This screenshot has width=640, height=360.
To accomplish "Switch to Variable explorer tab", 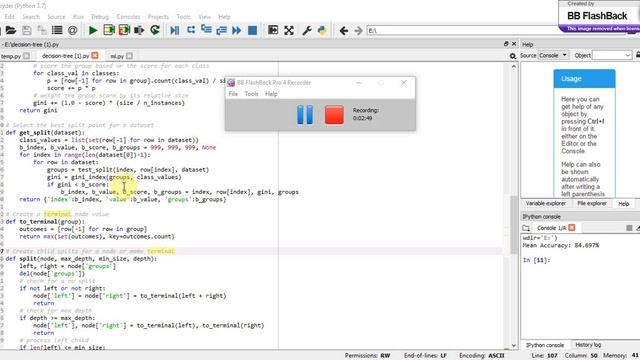I will (546, 203).
